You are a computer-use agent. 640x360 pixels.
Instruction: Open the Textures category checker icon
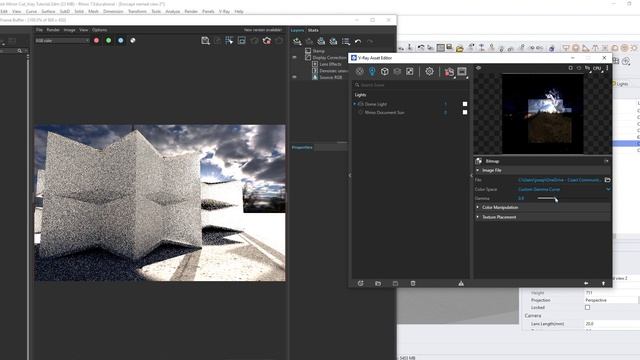pos(409,71)
